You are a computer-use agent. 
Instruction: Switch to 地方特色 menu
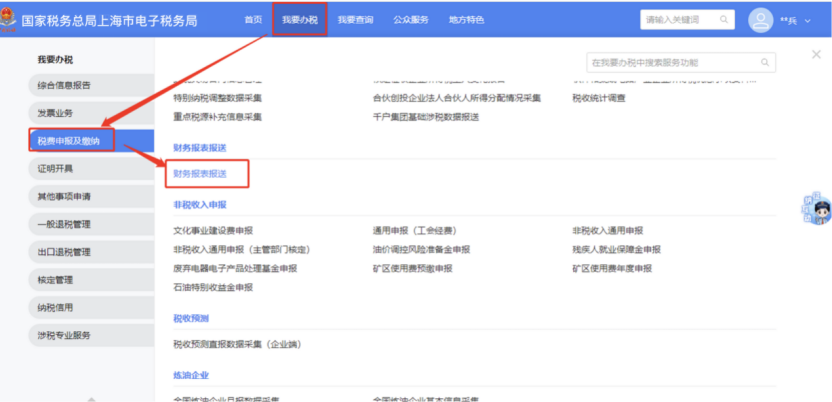coord(466,19)
